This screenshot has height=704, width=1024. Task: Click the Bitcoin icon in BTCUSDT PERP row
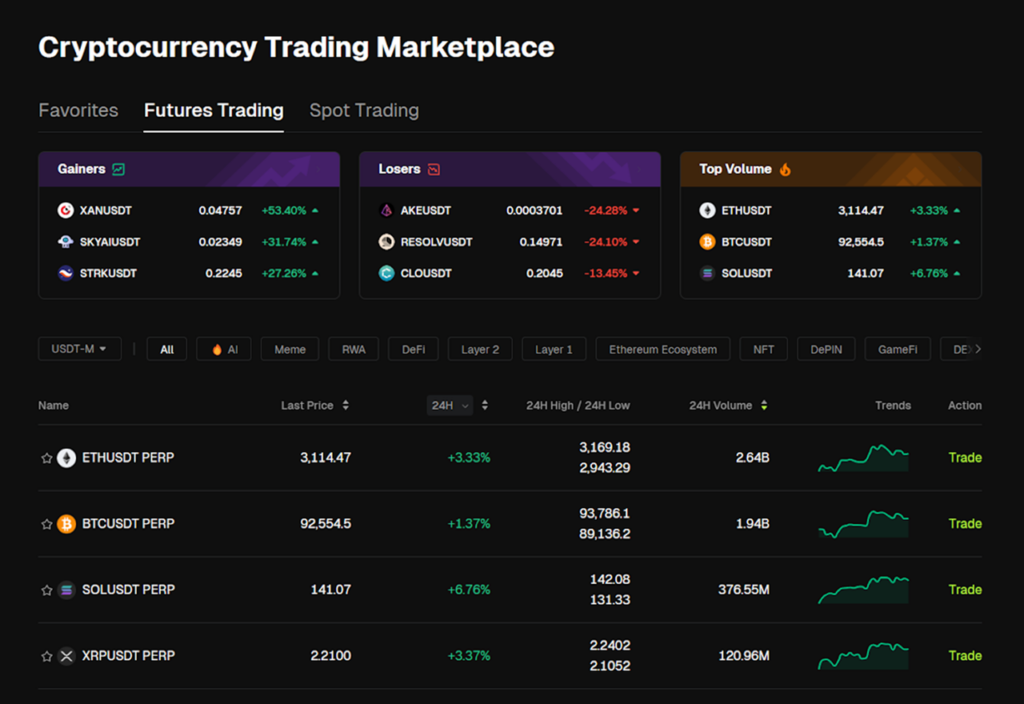pyautogui.click(x=67, y=523)
